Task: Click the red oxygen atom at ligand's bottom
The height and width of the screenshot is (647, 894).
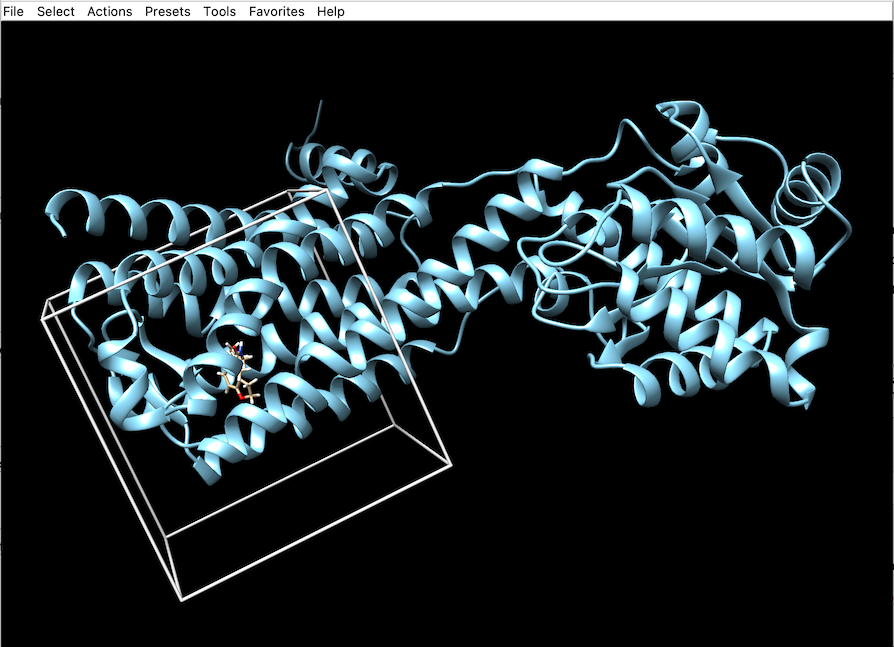Action: [x=240, y=394]
